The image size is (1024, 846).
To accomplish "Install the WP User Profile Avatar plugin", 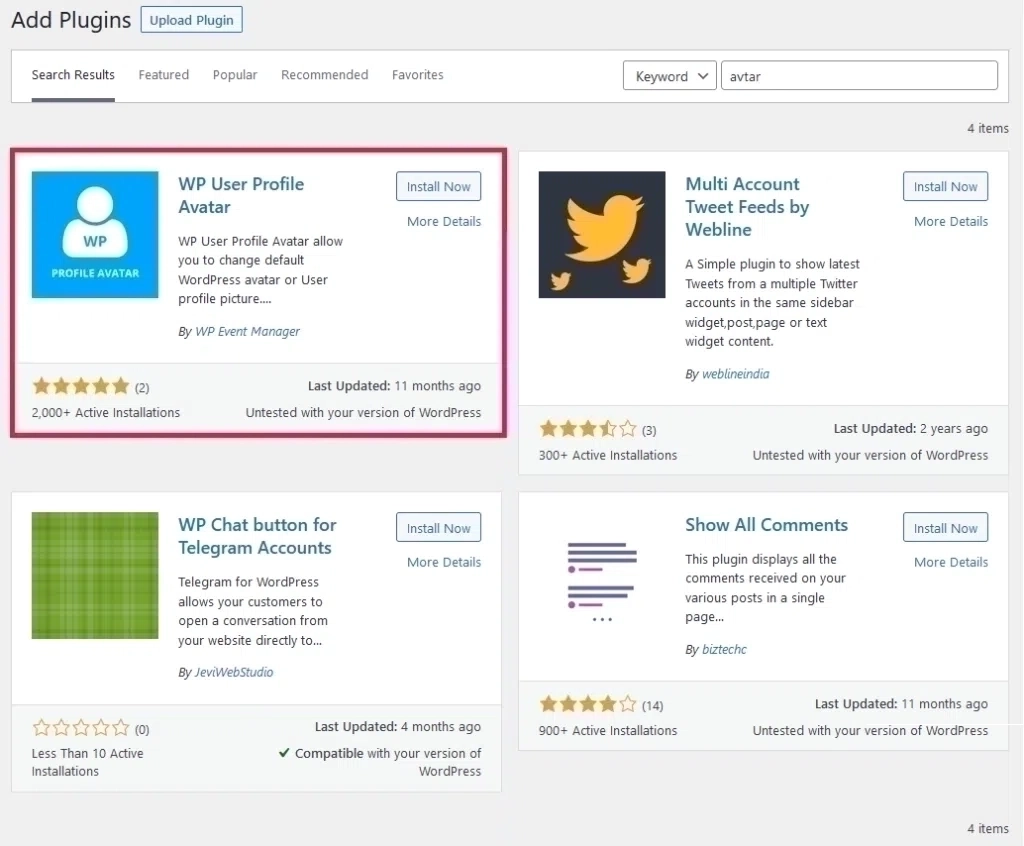I will click(x=438, y=186).
